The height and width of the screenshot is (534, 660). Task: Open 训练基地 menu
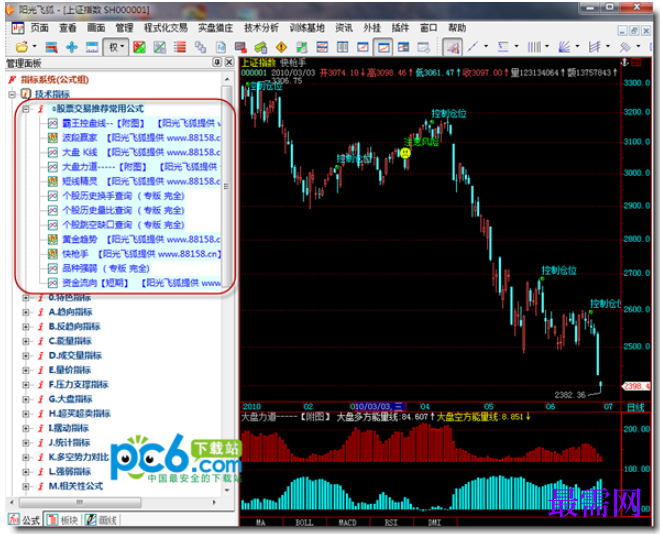[x=307, y=28]
